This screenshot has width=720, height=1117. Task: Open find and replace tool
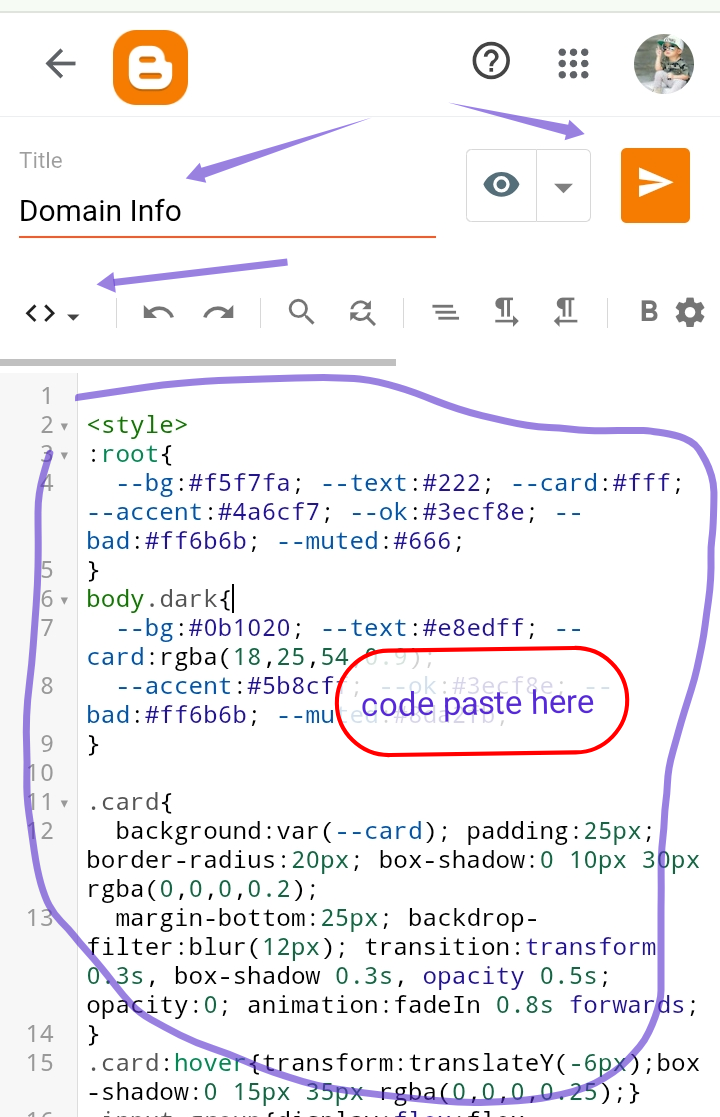tap(362, 312)
